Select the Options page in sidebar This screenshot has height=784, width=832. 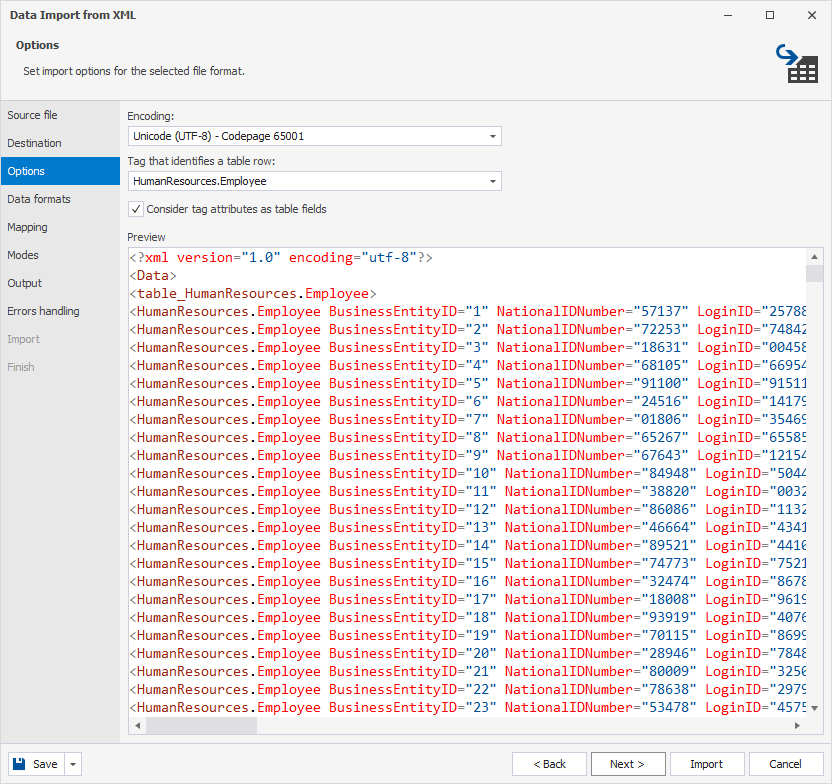pos(60,171)
